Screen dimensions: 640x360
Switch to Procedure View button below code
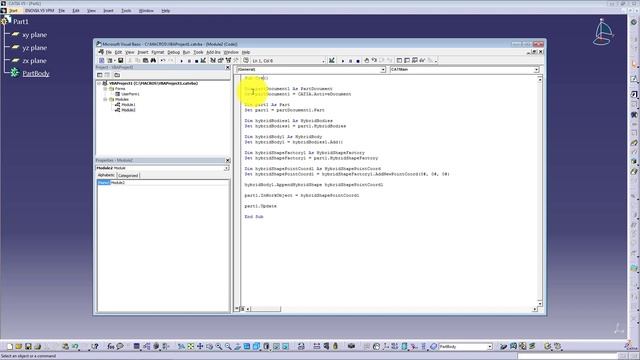(237, 309)
